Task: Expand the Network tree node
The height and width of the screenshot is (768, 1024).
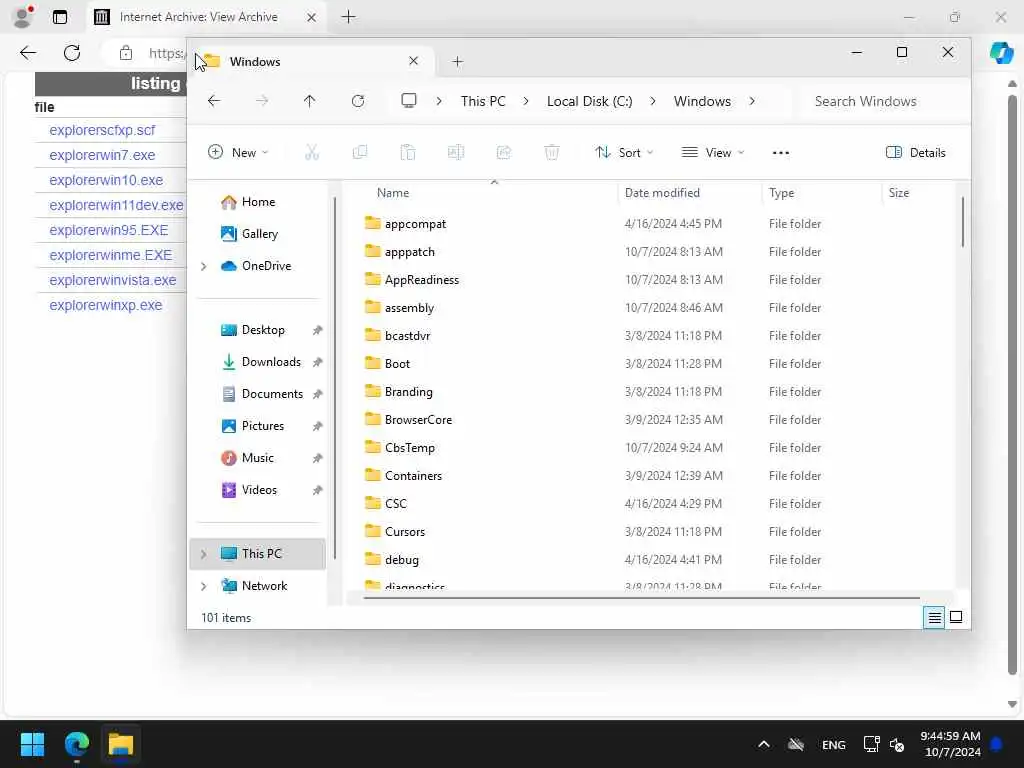Action: [204, 586]
